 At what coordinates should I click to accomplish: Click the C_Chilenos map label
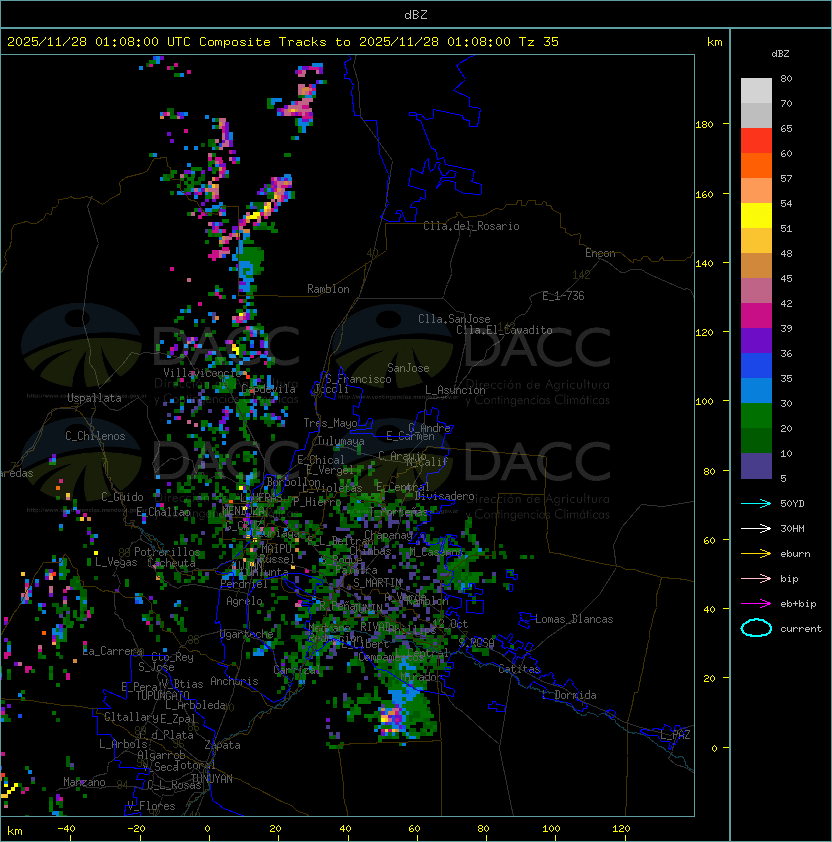95,436
